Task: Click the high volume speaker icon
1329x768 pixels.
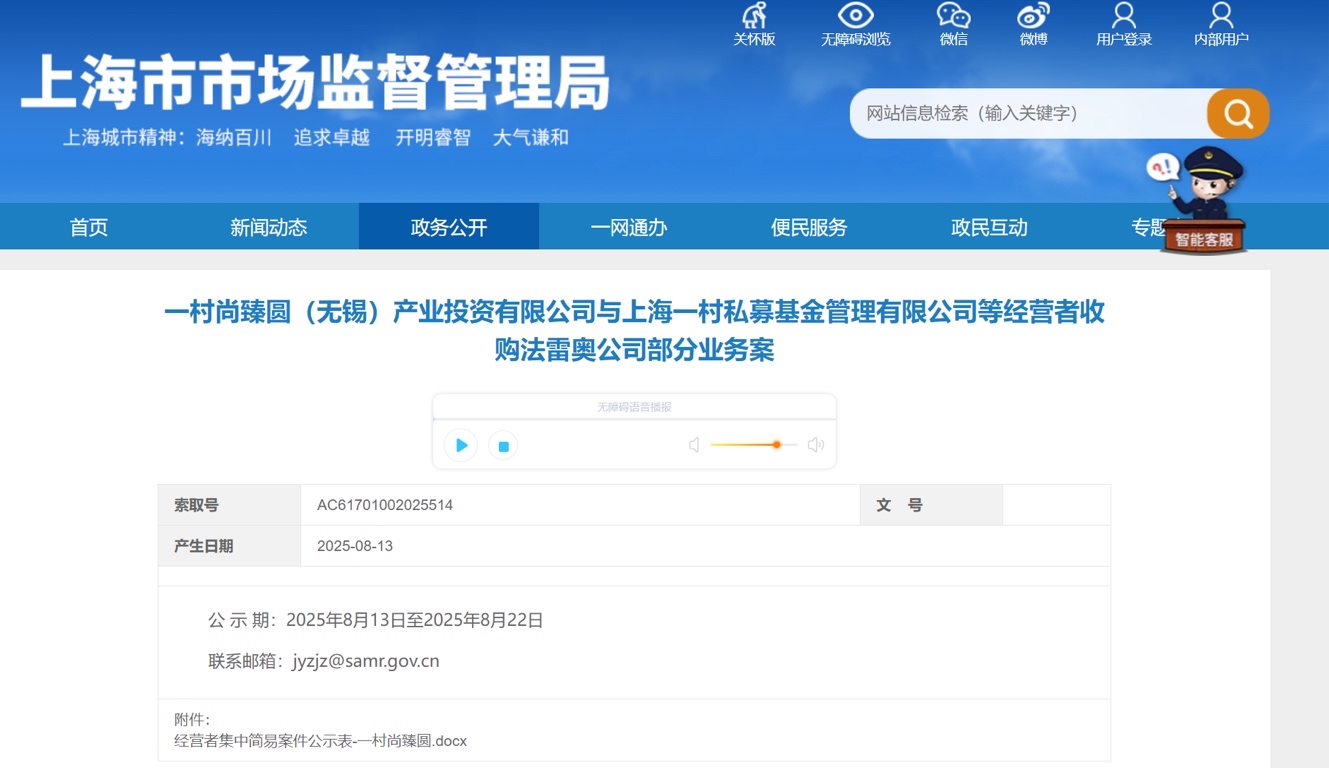Action: 816,445
